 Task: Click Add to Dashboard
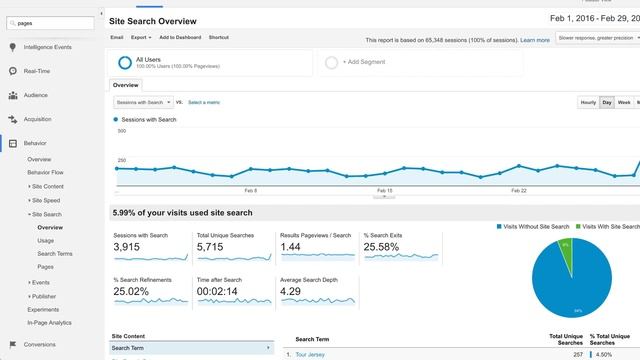point(180,37)
